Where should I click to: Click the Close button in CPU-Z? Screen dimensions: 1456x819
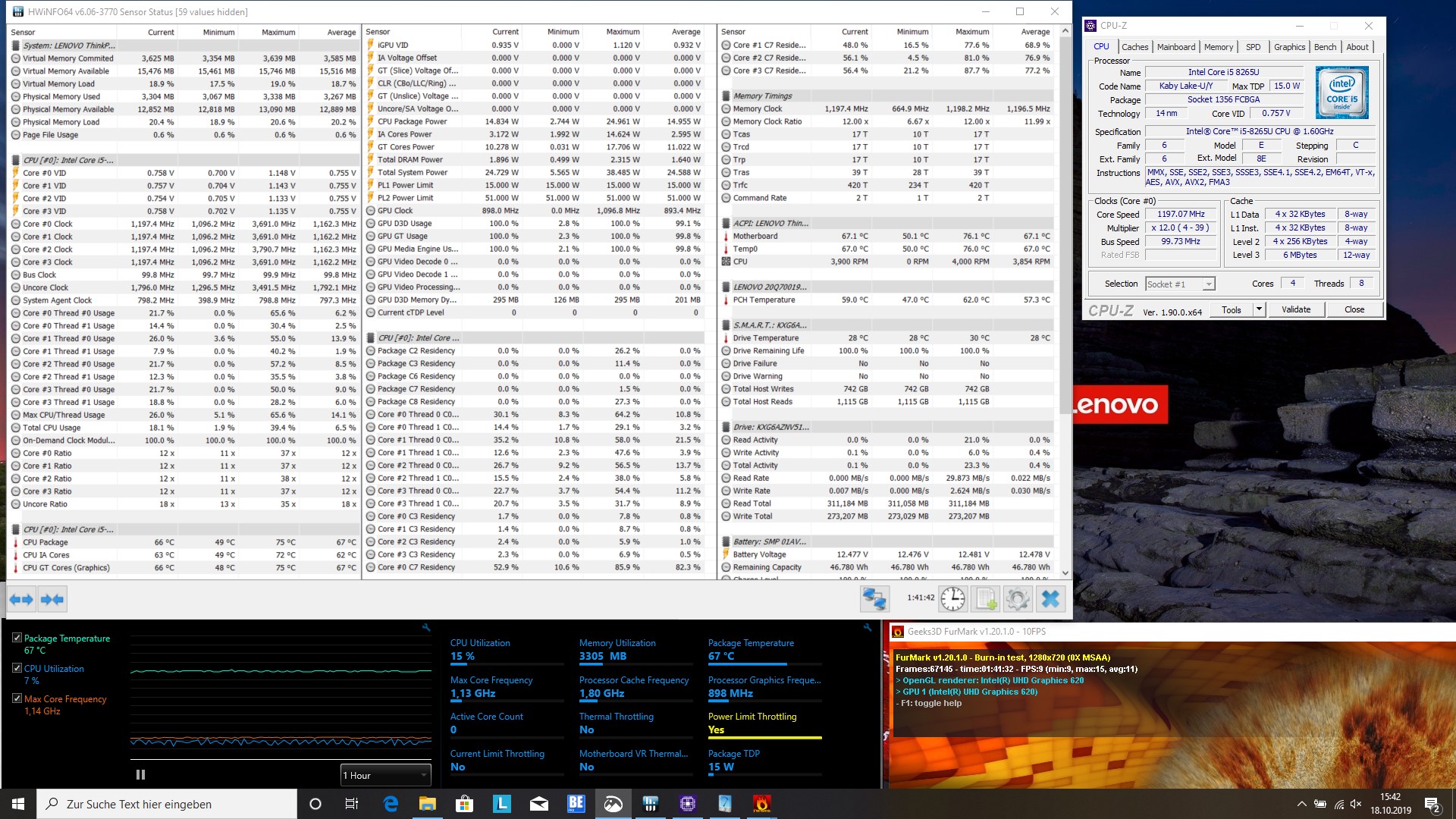(1354, 309)
